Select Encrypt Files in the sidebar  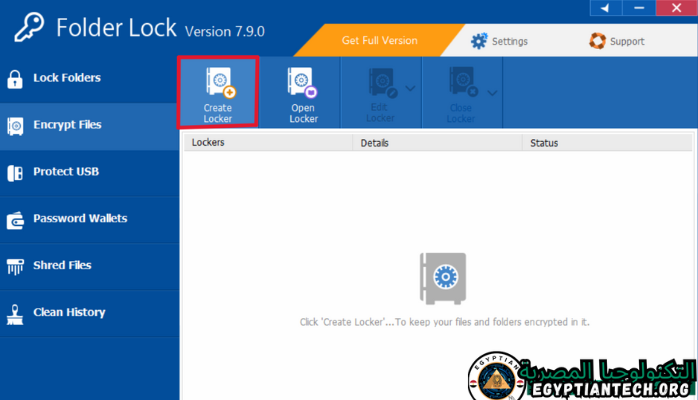coord(66,125)
